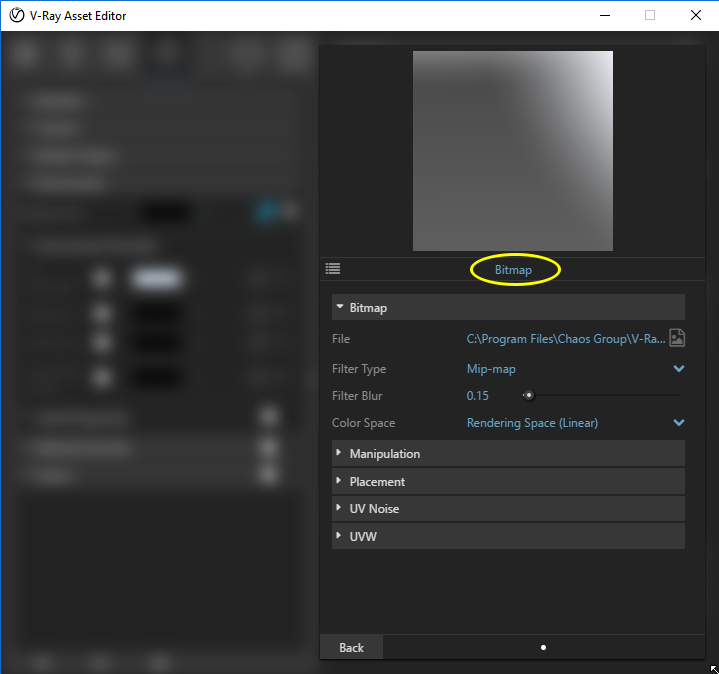Viewport: 719px width, 674px height.
Task: Click the resize grip corner icon
Action: [713, 669]
